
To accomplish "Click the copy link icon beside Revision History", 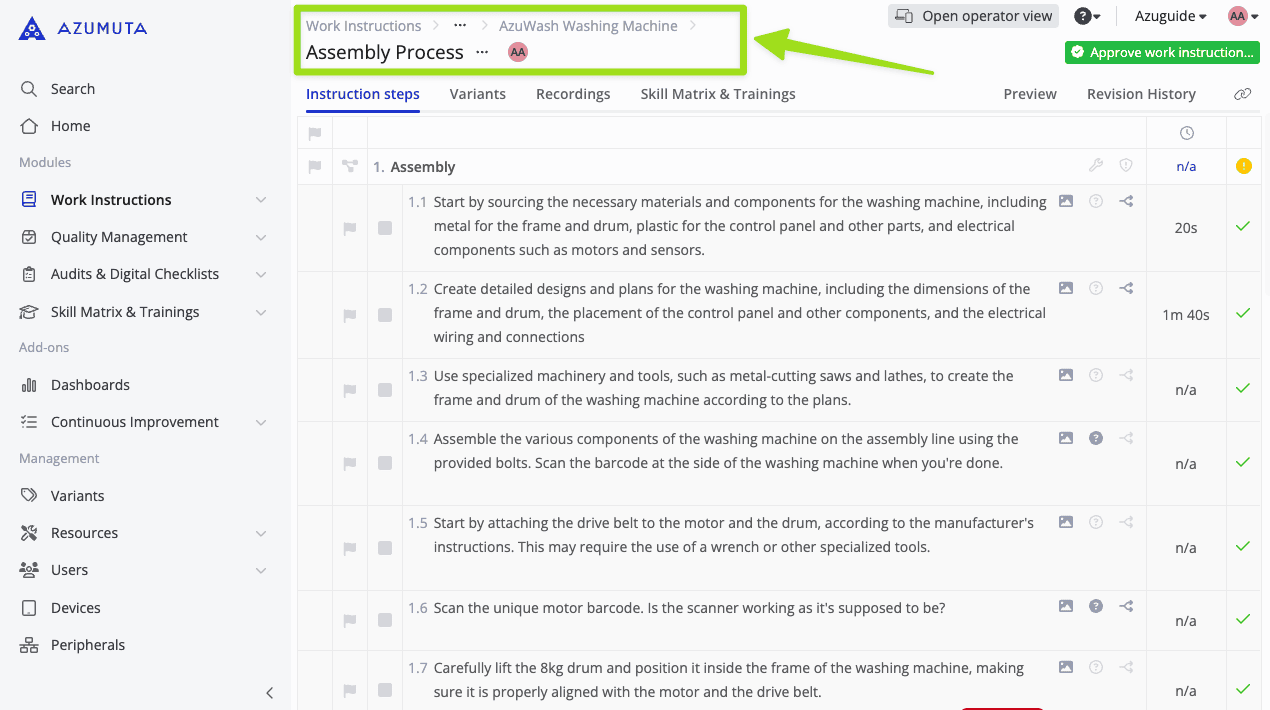I will coord(1243,94).
